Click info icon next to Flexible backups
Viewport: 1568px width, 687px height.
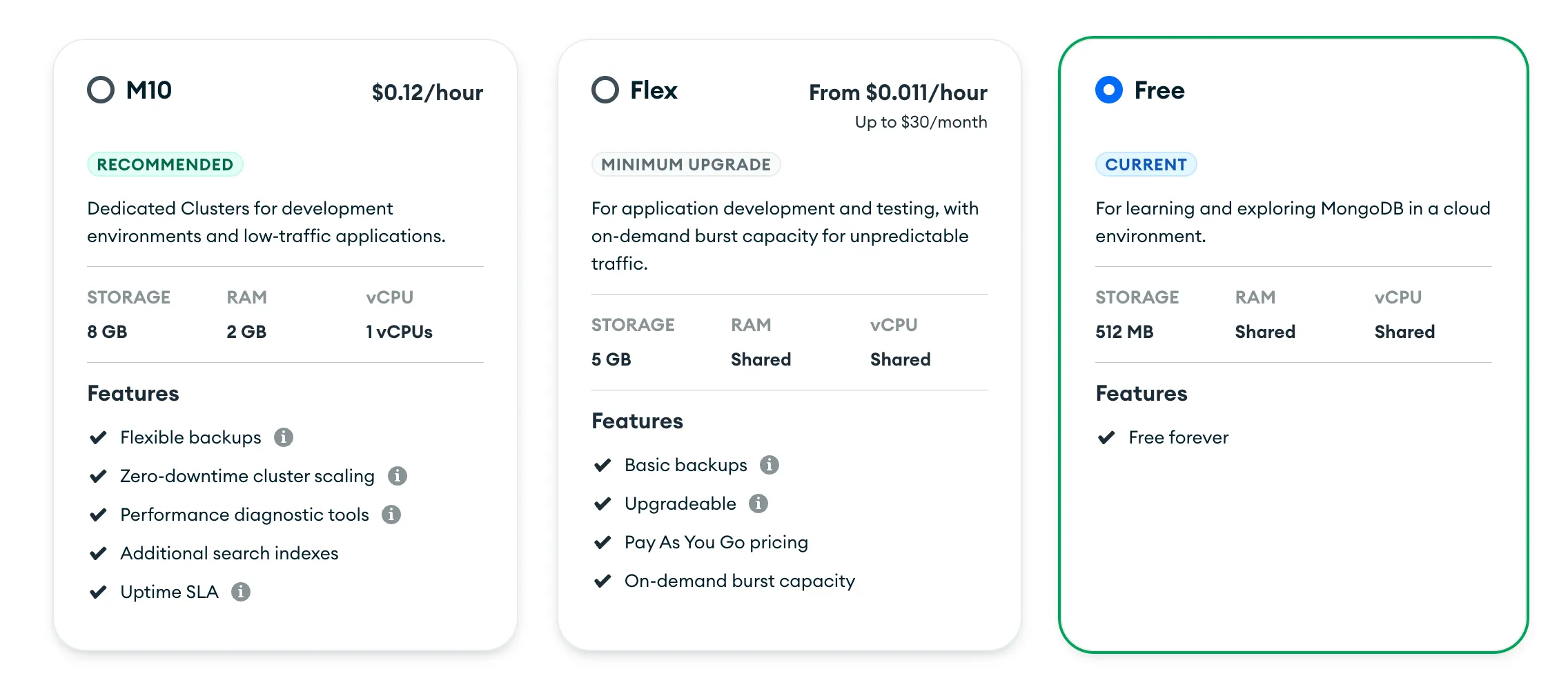[283, 437]
